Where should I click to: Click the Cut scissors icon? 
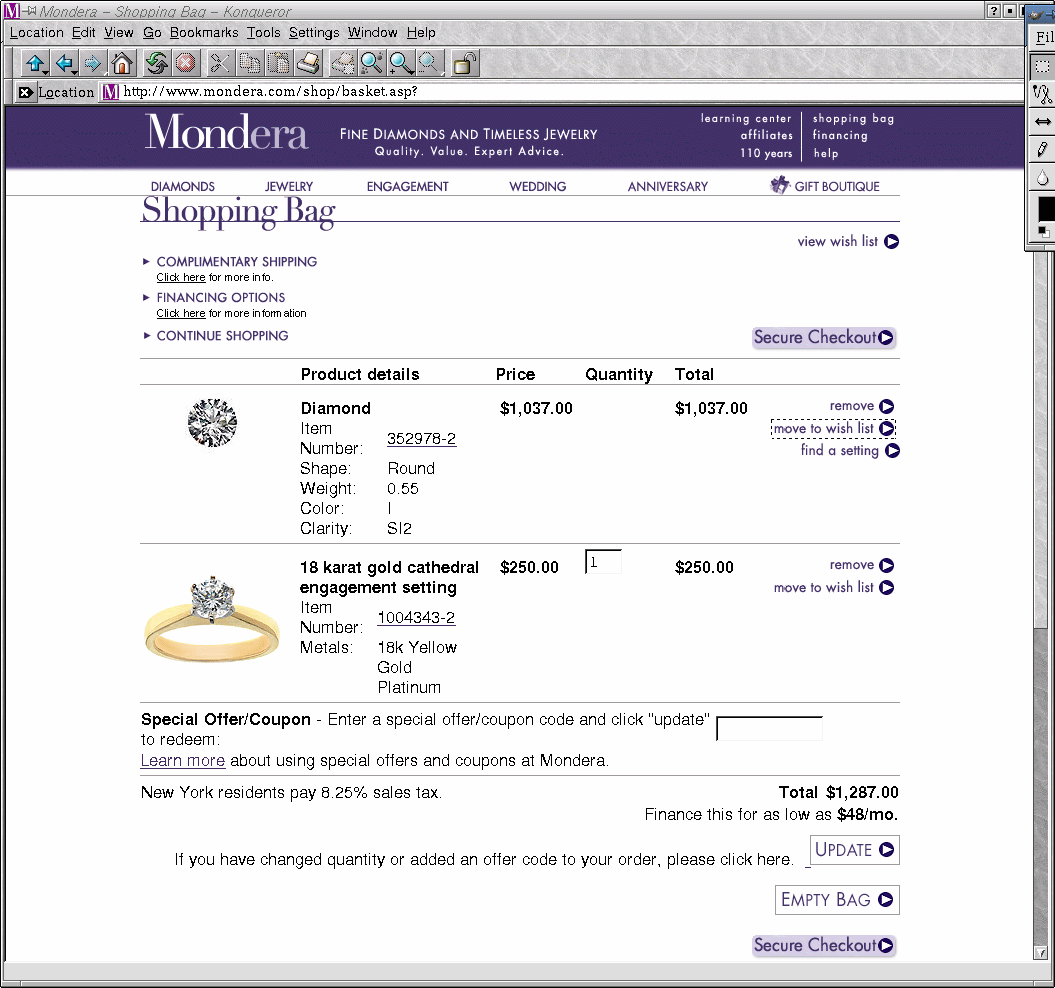[x=219, y=64]
